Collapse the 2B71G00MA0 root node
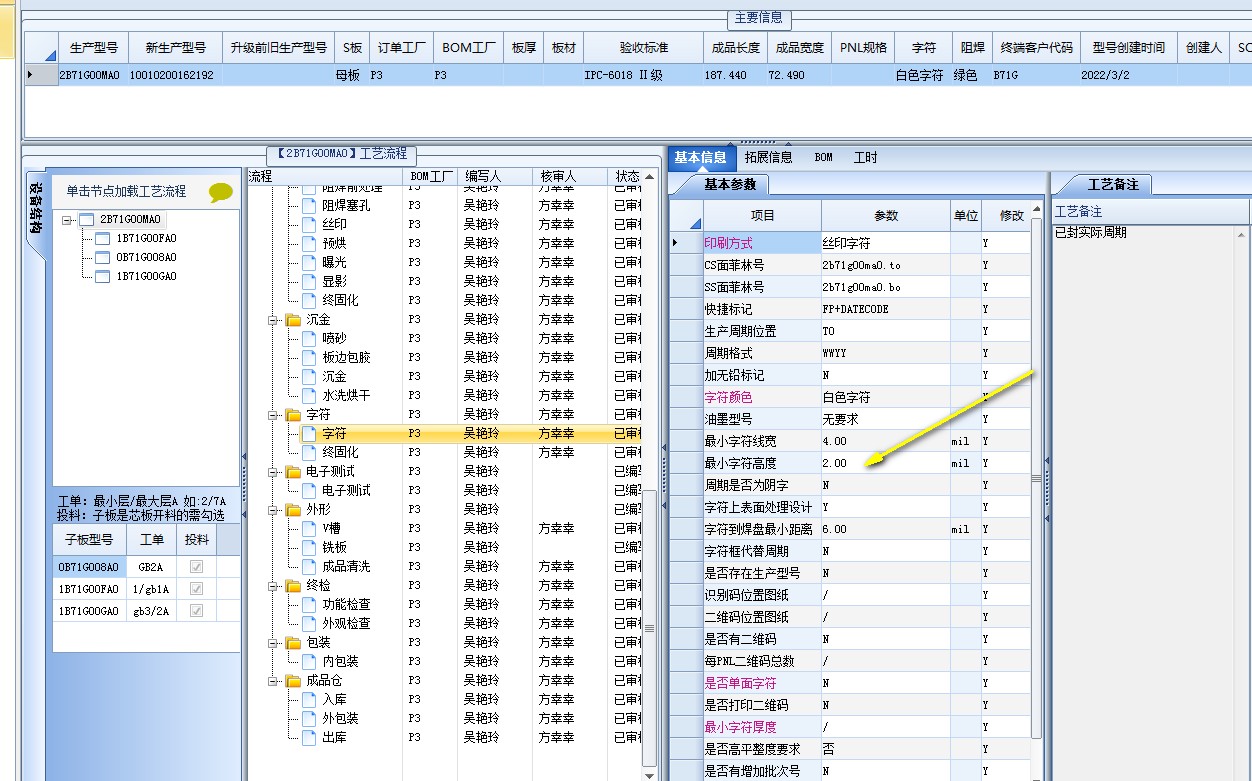1252x781 pixels. pyautogui.click(x=67, y=219)
